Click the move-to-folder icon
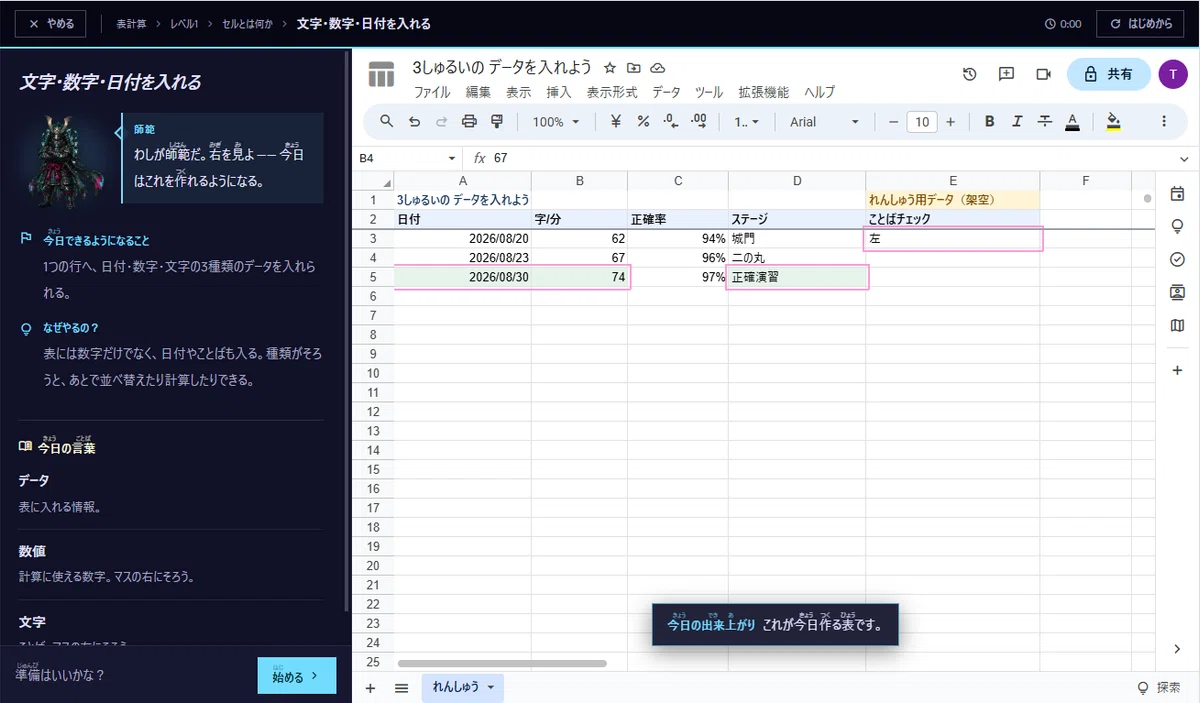 [634, 68]
